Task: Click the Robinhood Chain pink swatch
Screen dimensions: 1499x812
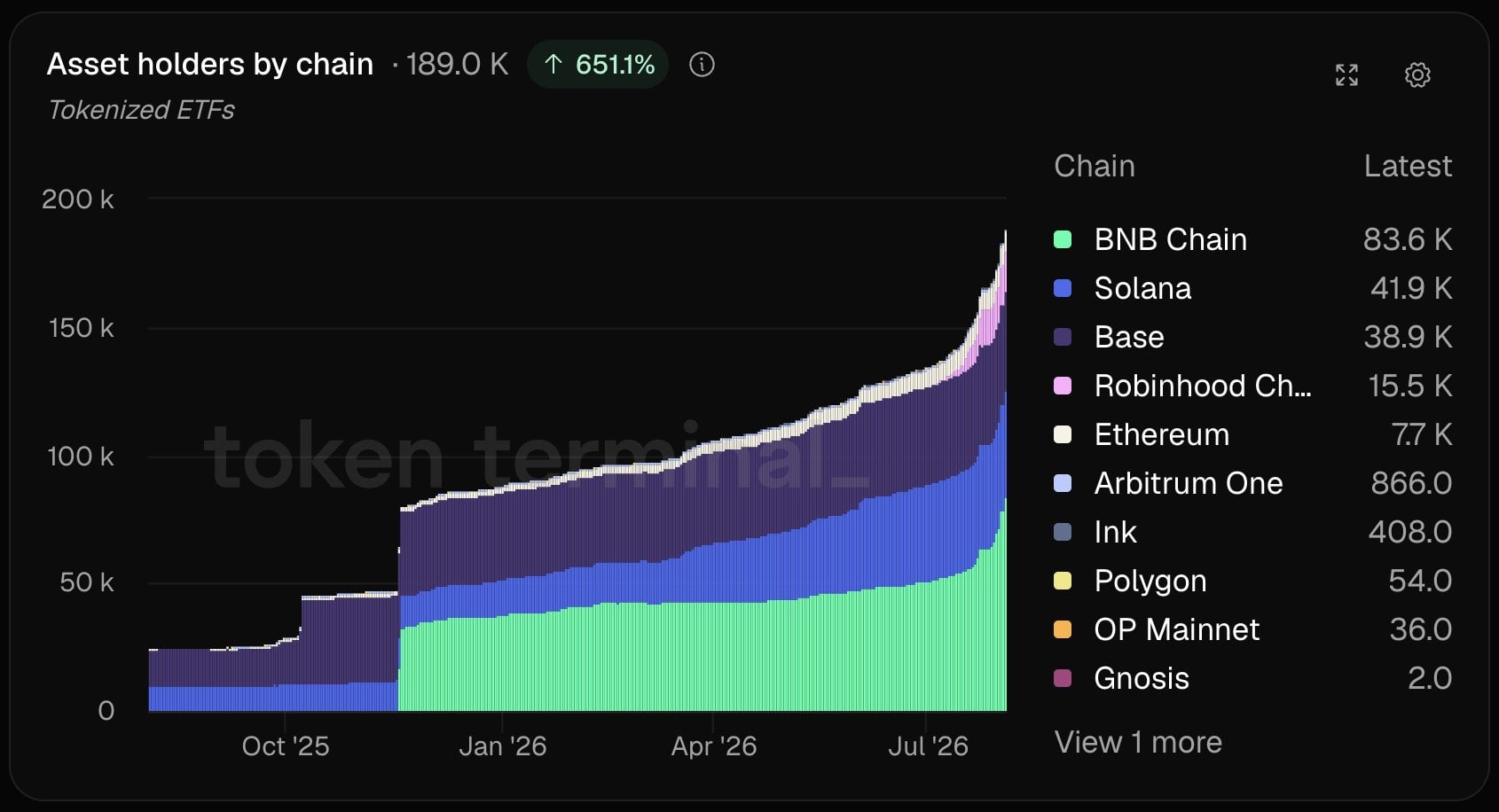Action: [1062, 386]
